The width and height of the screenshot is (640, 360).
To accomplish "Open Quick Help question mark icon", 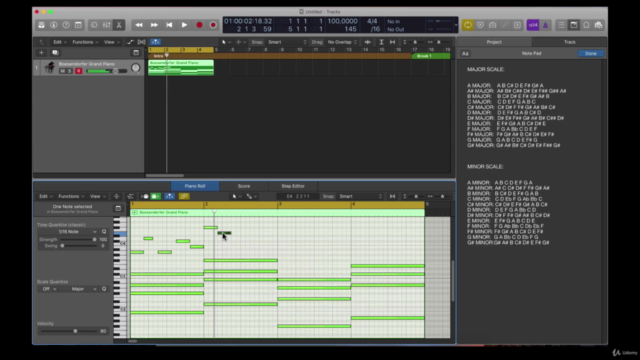I will 66,25.
